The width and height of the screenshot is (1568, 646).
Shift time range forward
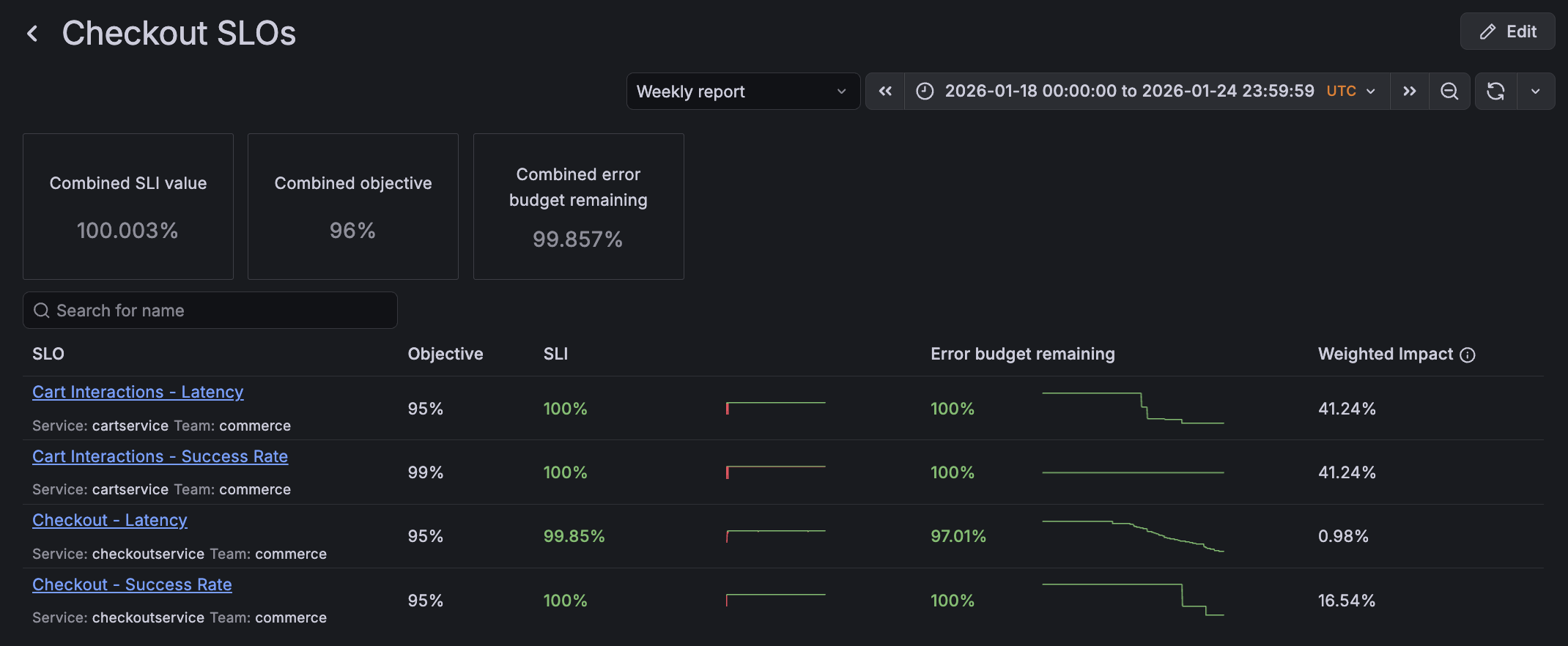pyautogui.click(x=1409, y=92)
